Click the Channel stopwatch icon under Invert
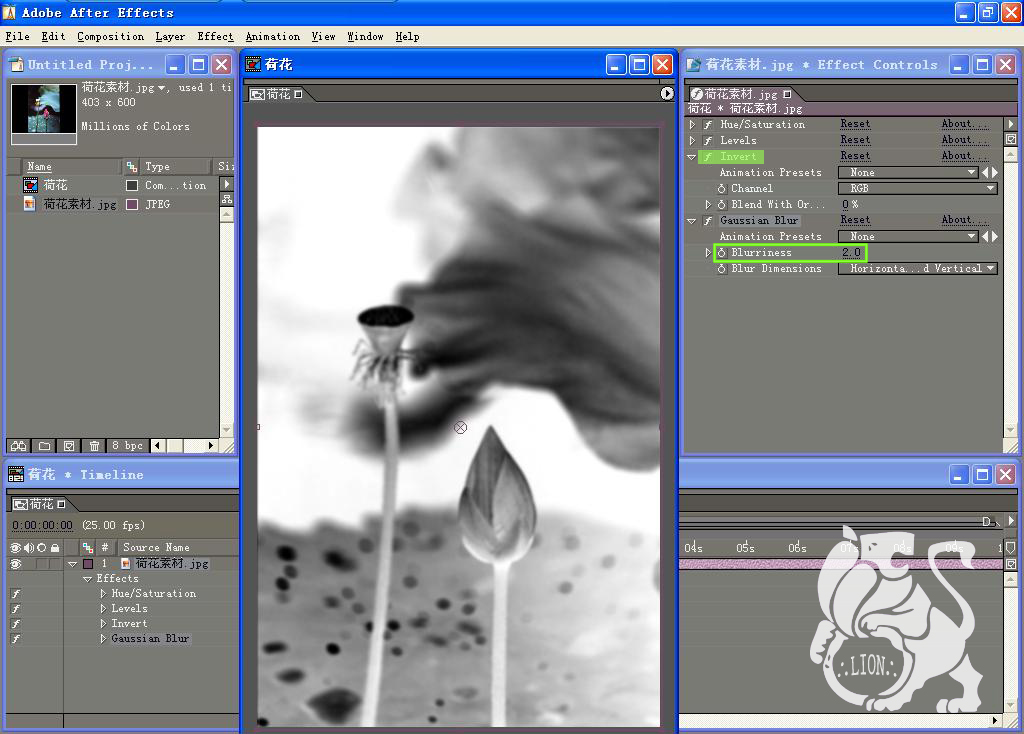This screenshot has height=734, width=1024. pos(722,189)
